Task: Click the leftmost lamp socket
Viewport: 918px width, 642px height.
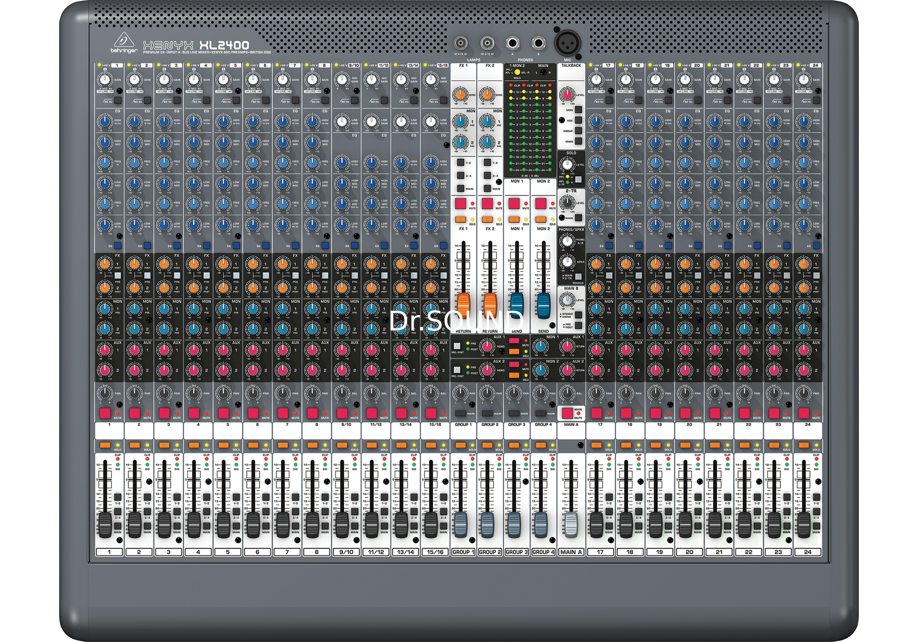Action: pyautogui.click(x=461, y=43)
